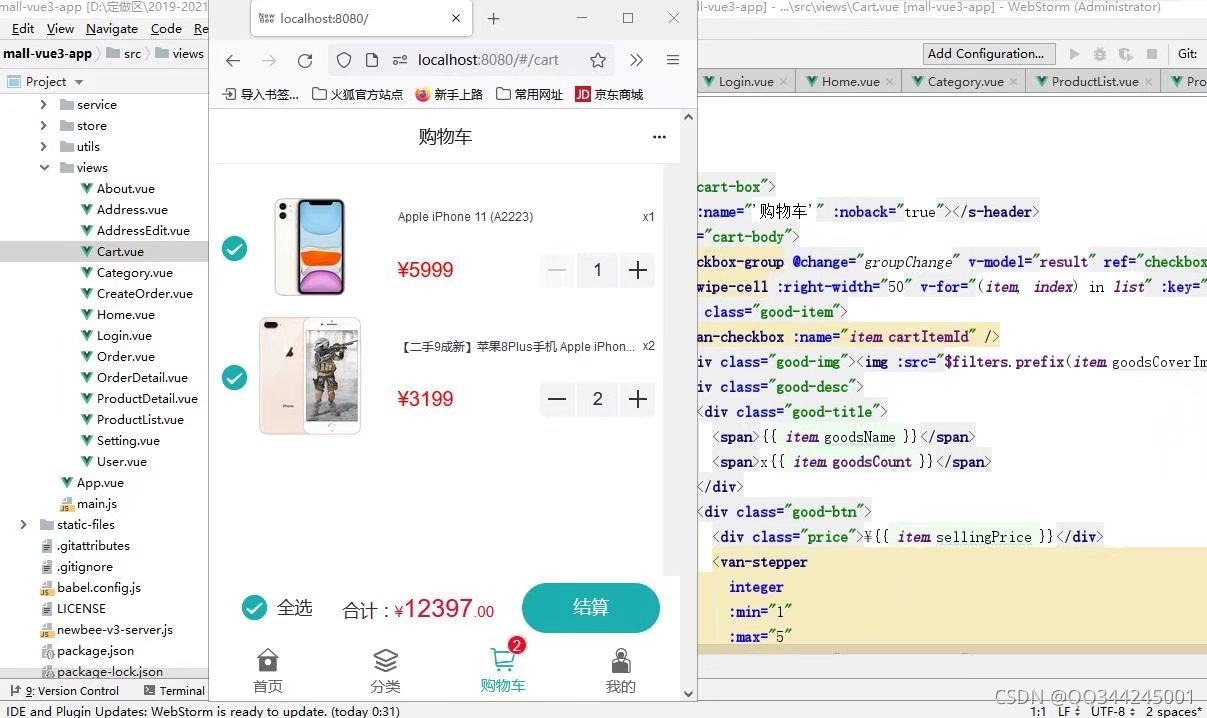
Task: Open the 新手上路 bookmark
Action: pos(449,94)
